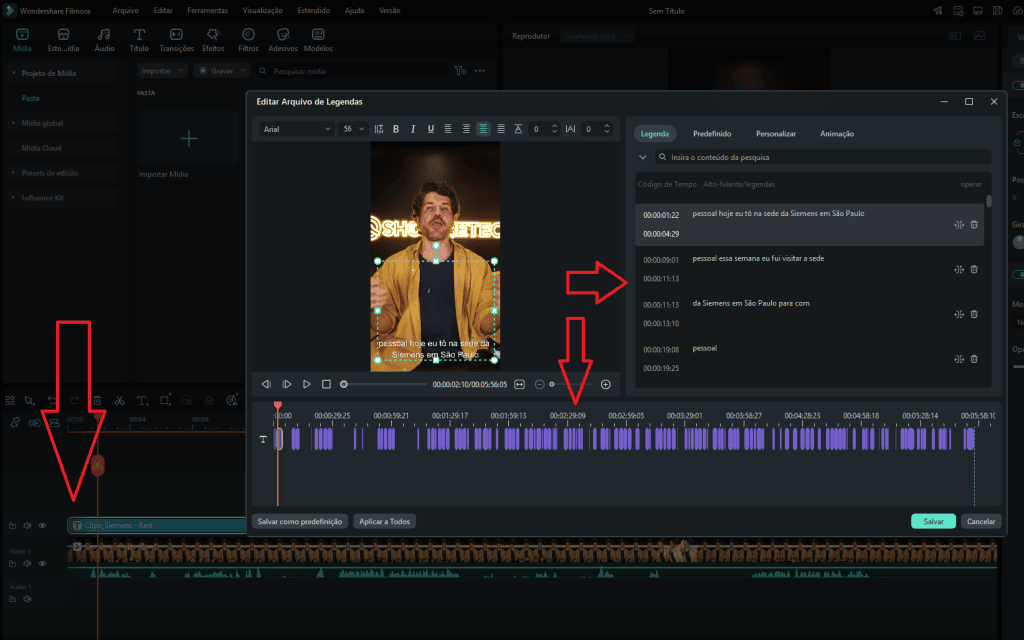The width and height of the screenshot is (1024, 640).
Task: Select the Delete (trash) icon in the timeline toolbar
Action: click(97, 401)
